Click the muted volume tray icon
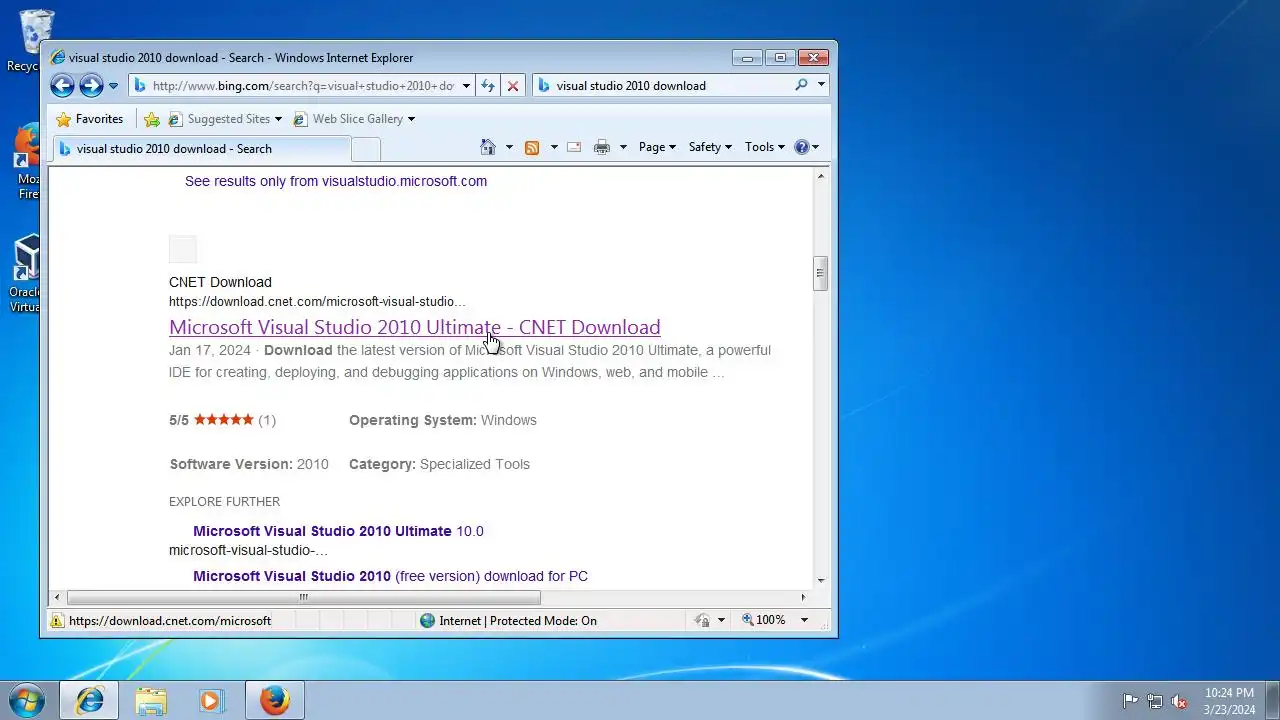Viewport: 1280px width, 720px height. 1180,701
